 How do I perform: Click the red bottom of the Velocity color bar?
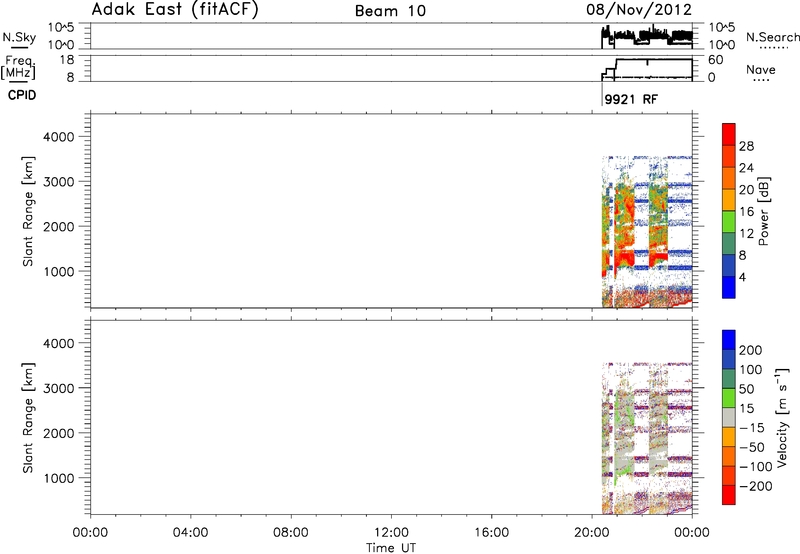point(729,495)
